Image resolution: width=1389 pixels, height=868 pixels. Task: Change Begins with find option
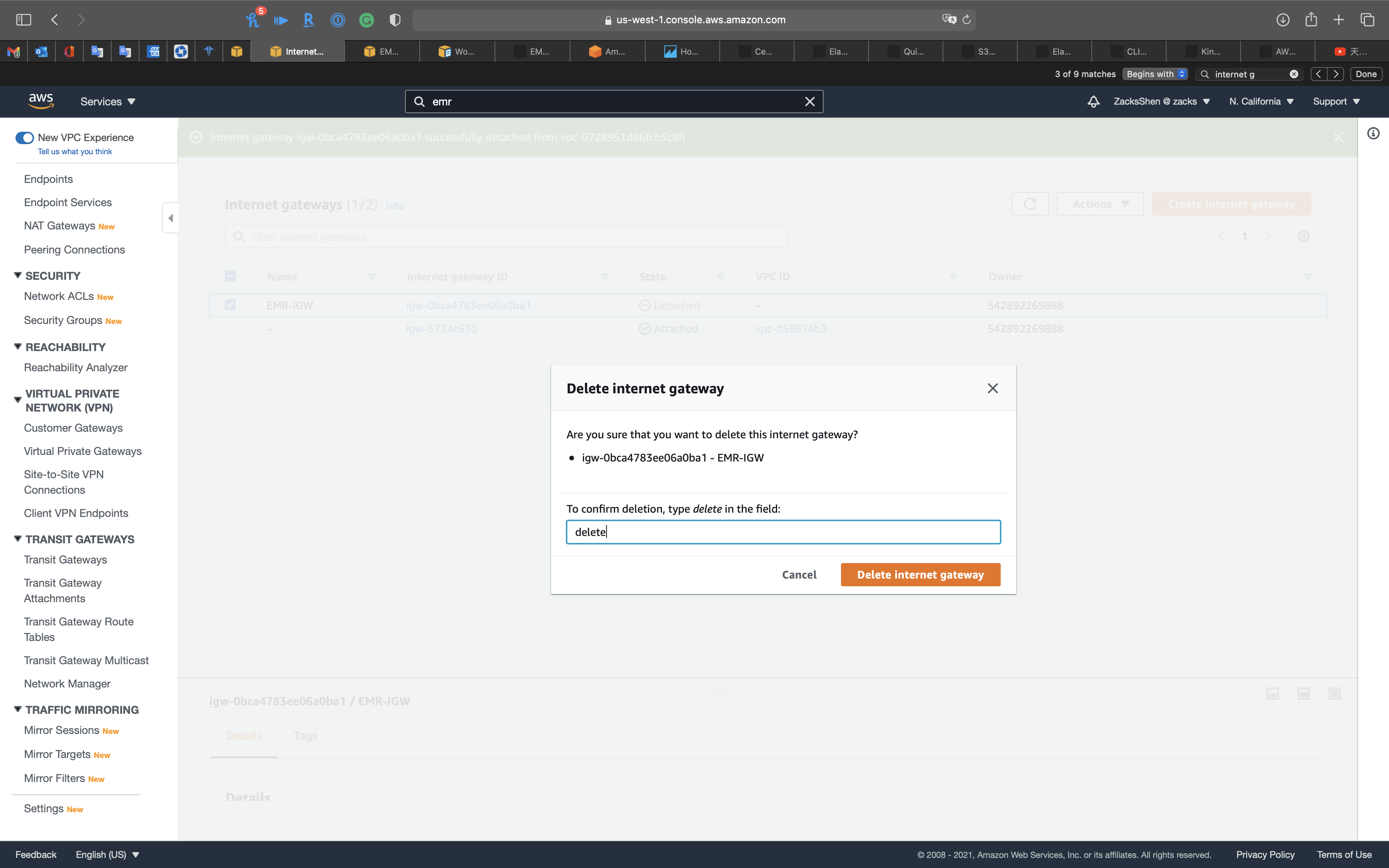coord(1155,74)
